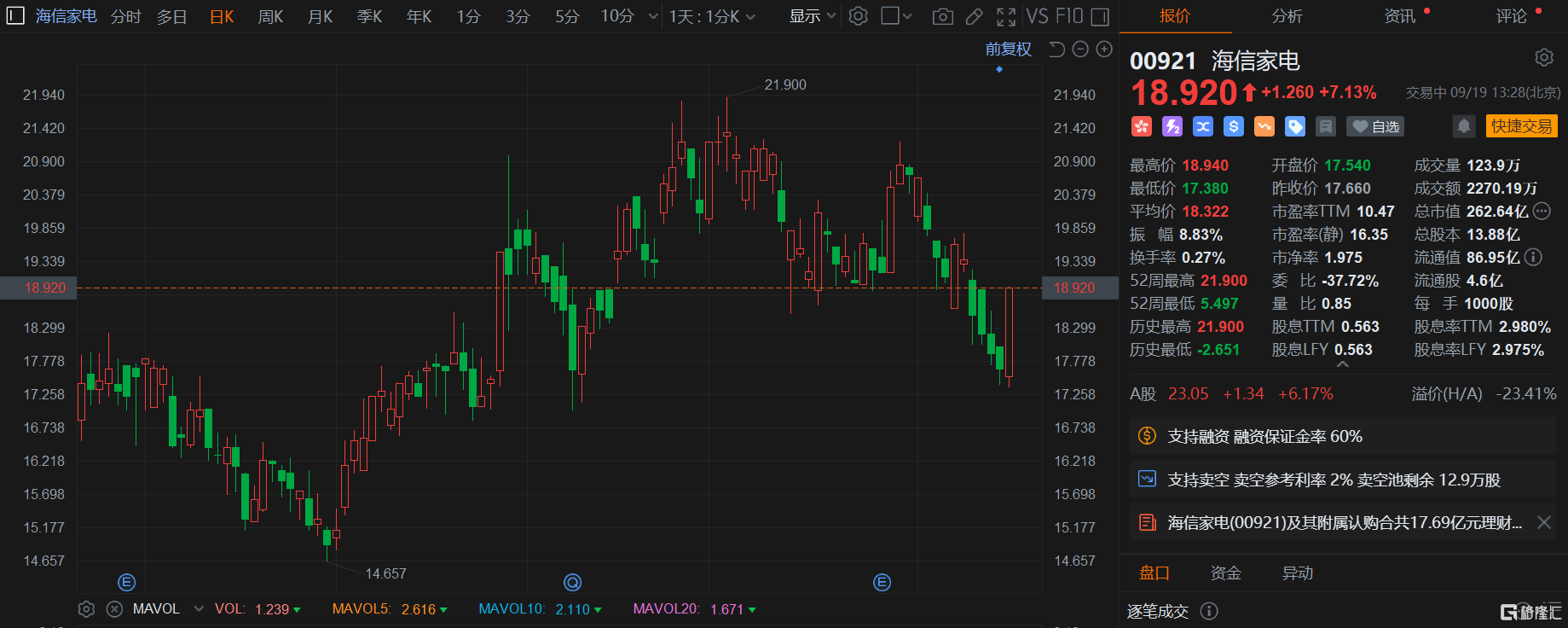
Task: Switch to 分时 intraday view
Action: pyautogui.click(x=126, y=16)
